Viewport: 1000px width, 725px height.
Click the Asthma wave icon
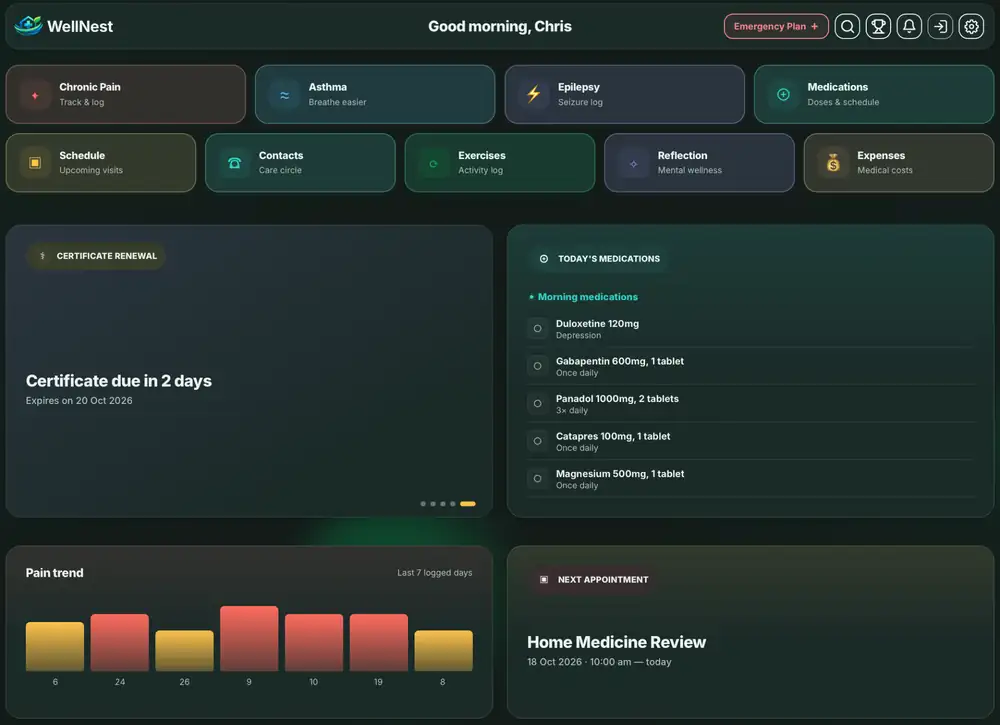point(284,95)
